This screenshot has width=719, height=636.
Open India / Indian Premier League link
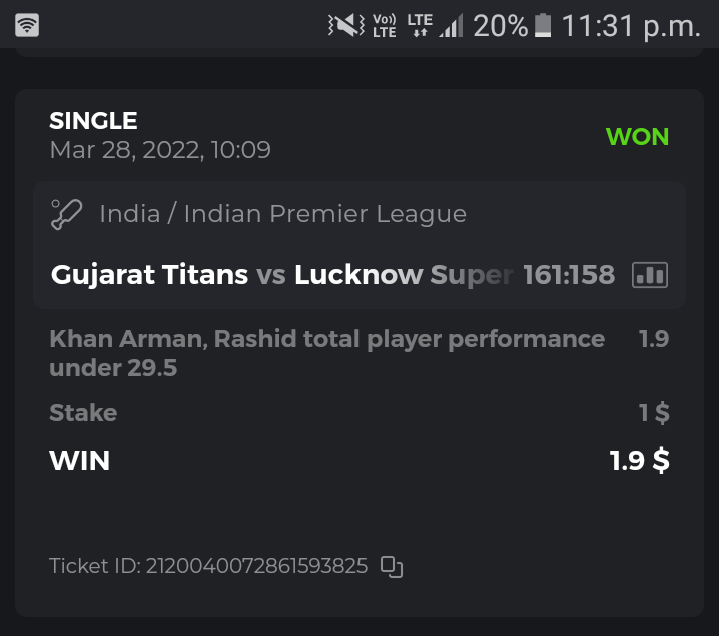coord(283,214)
